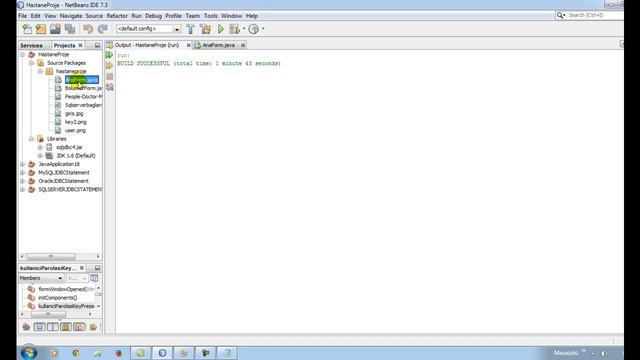640x360 pixels.
Task: Select initComponents() in Navigator
Action: tap(58, 298)
